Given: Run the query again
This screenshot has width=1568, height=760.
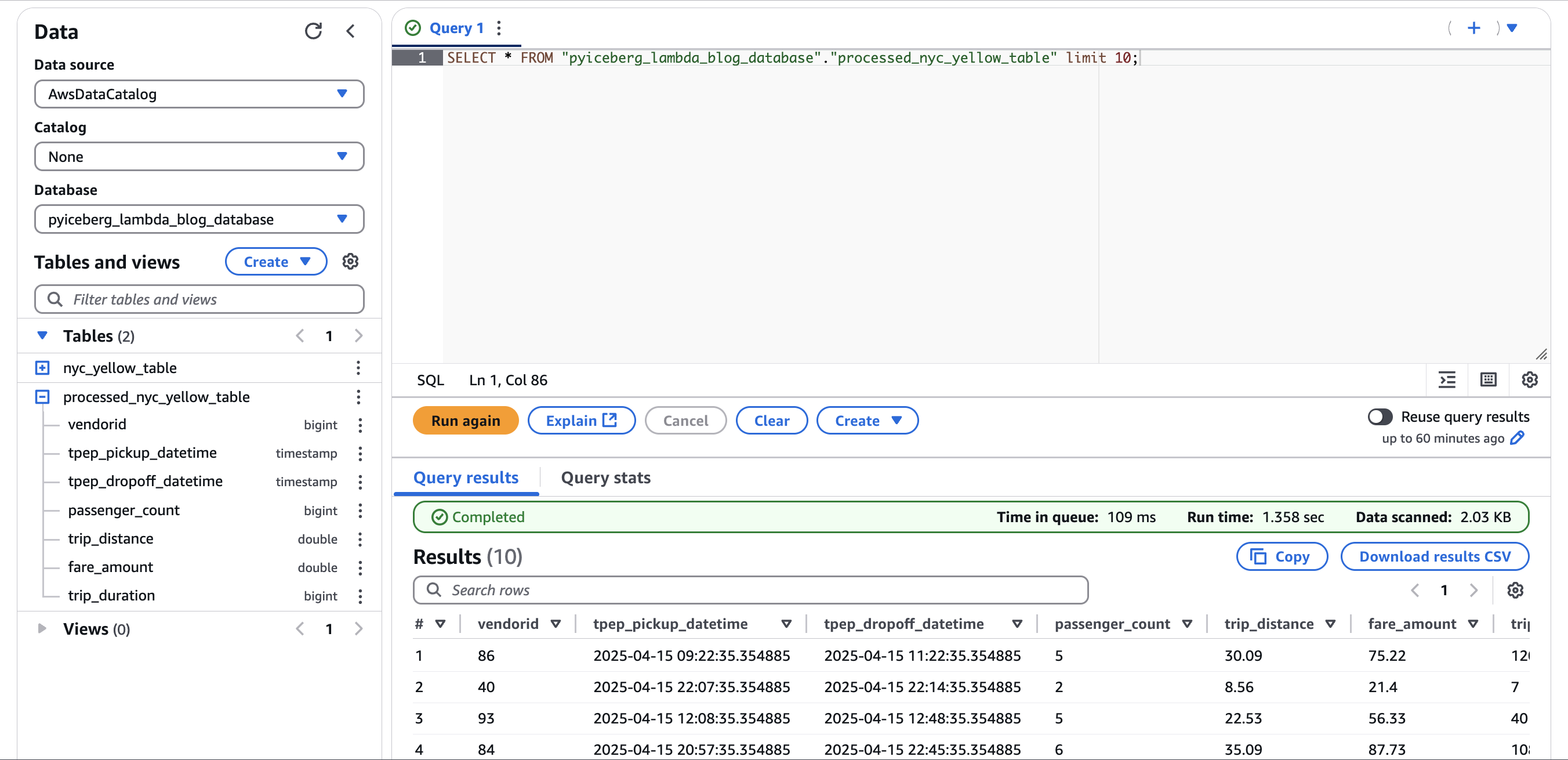Looking at the screenshot, I should click(x=465, y=420).
